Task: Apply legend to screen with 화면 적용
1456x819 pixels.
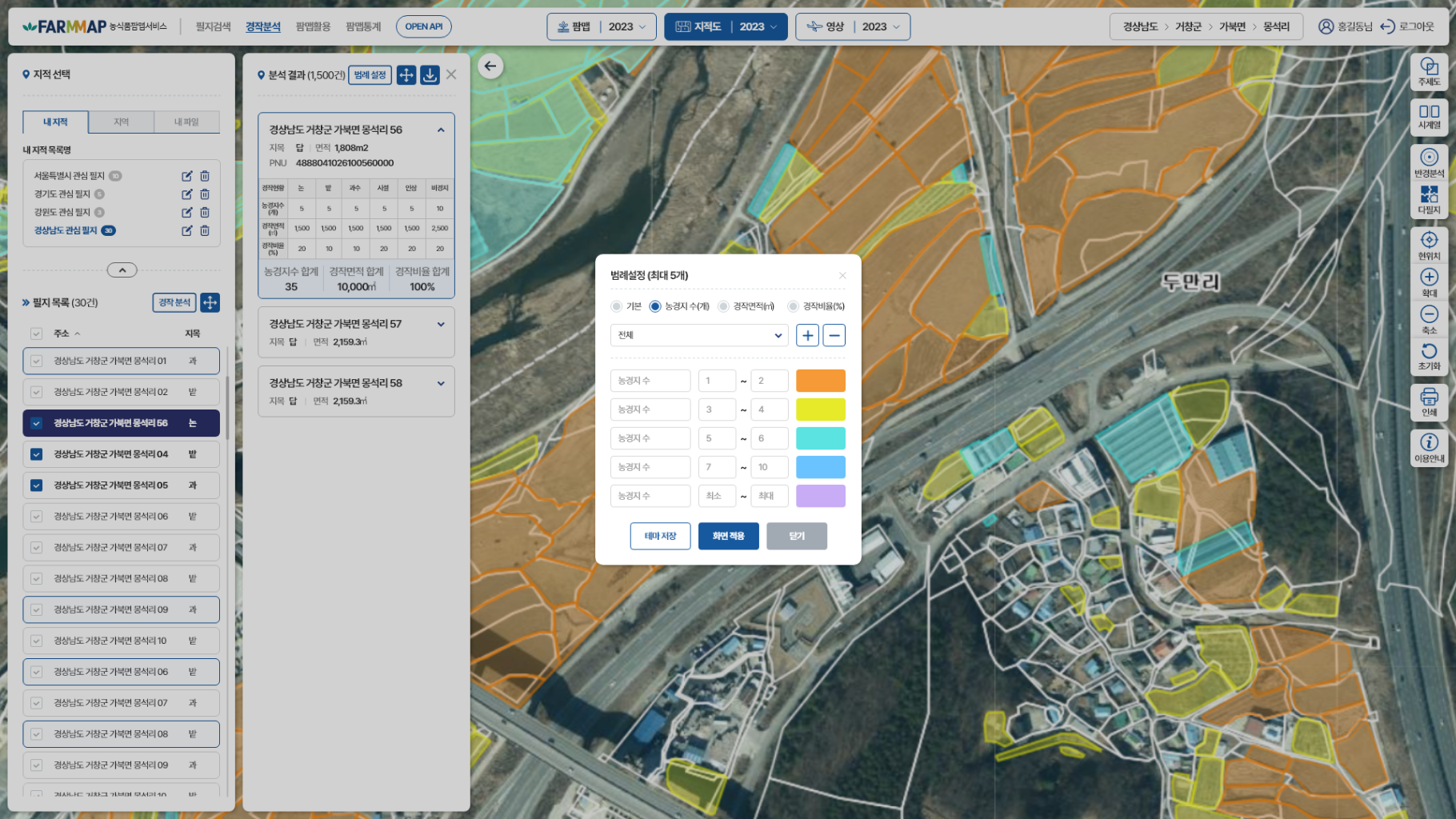Action: click(728, 536)
